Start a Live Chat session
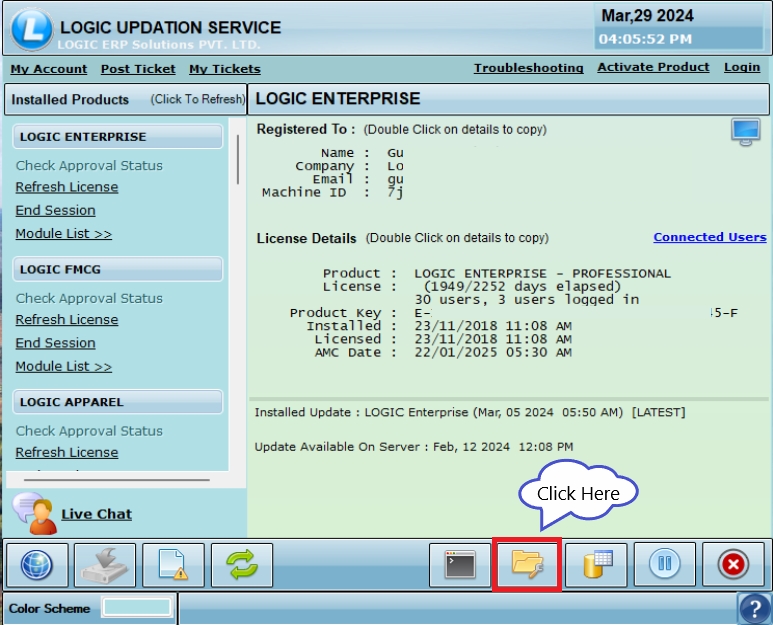This screenshot has width=773, height=625. 96,514
